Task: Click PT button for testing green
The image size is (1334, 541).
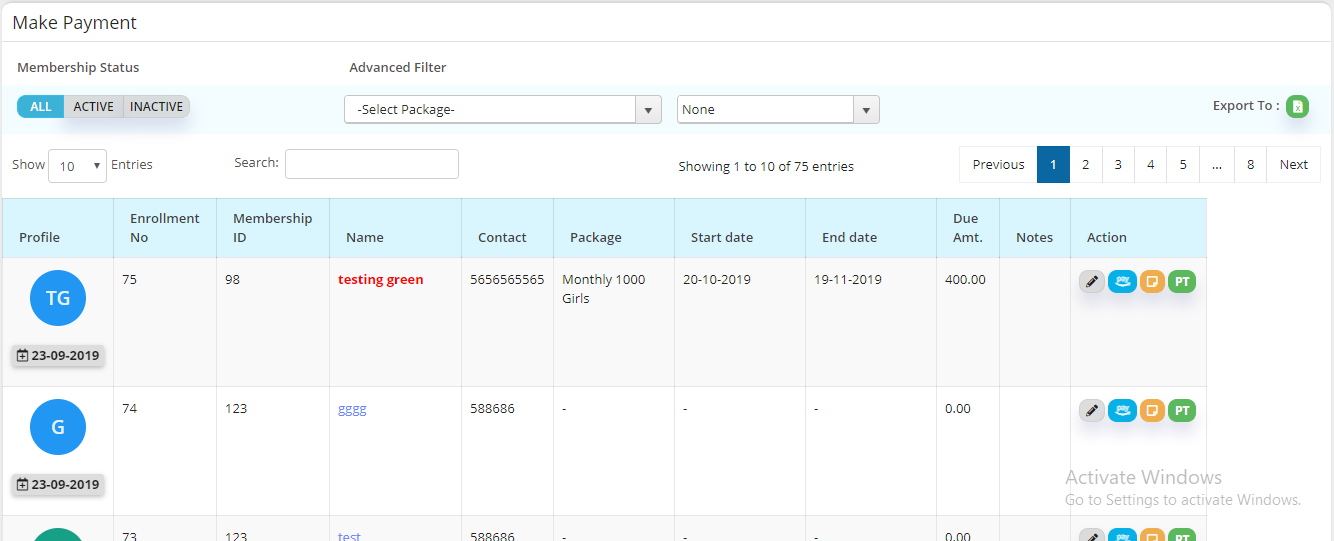Action: pyautogui.click(x=1182, y=282)
